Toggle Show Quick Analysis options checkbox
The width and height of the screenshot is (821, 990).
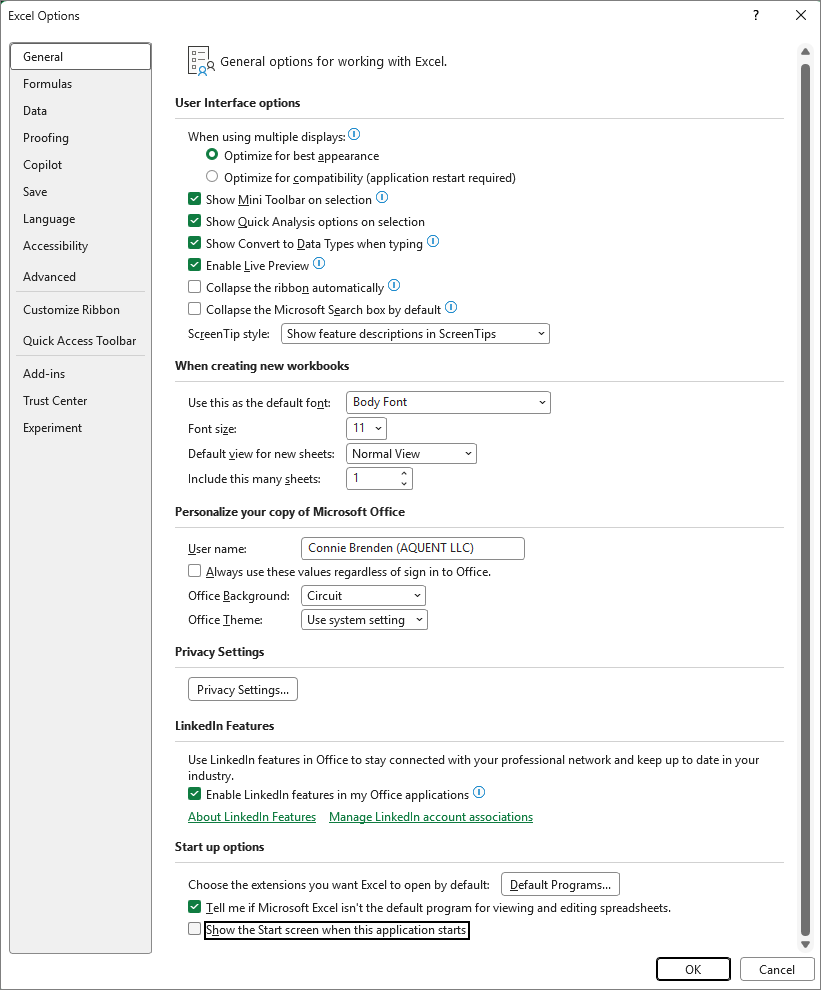(x=195, y=221)
